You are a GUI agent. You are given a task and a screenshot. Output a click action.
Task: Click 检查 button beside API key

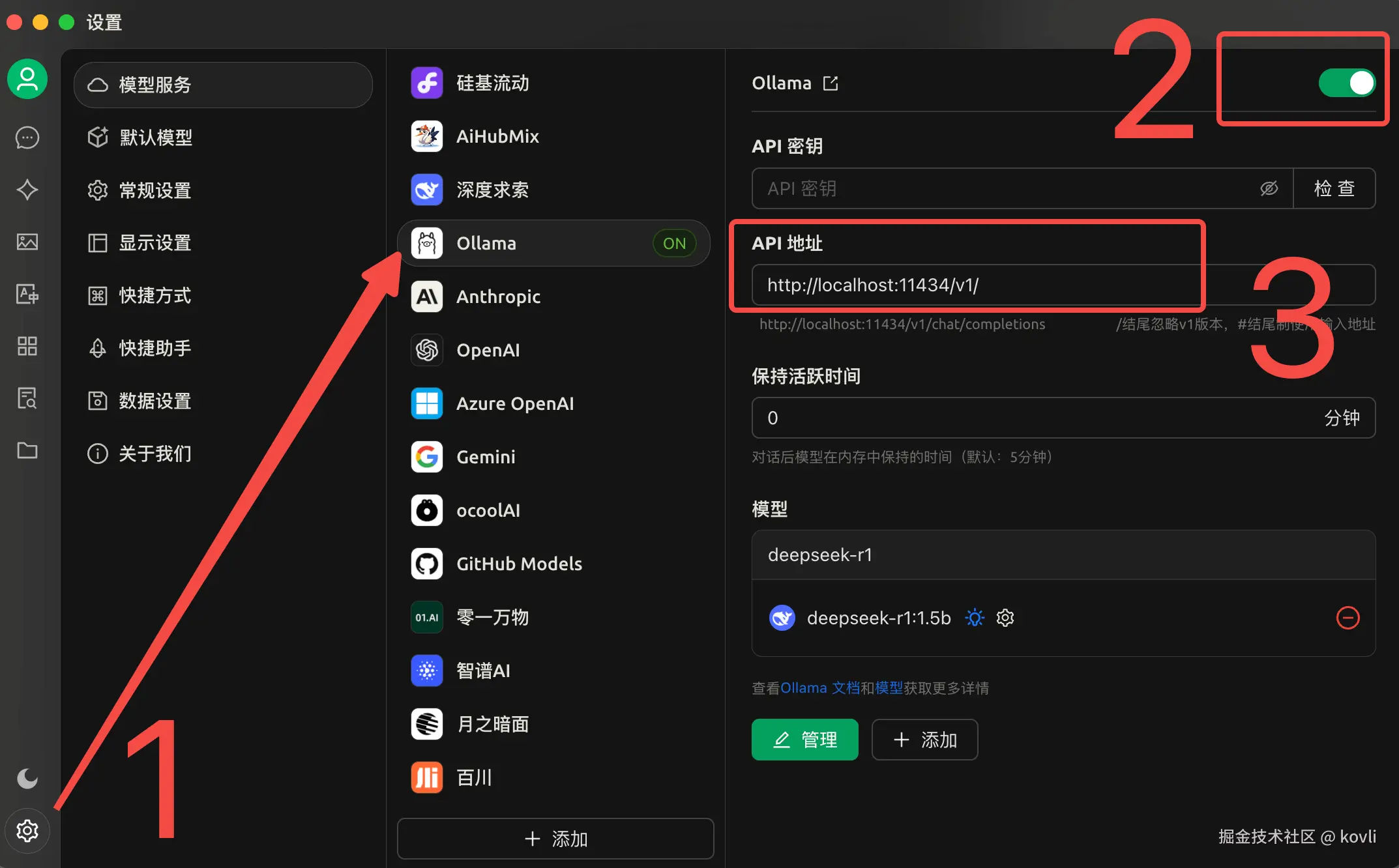point(1334,189)
